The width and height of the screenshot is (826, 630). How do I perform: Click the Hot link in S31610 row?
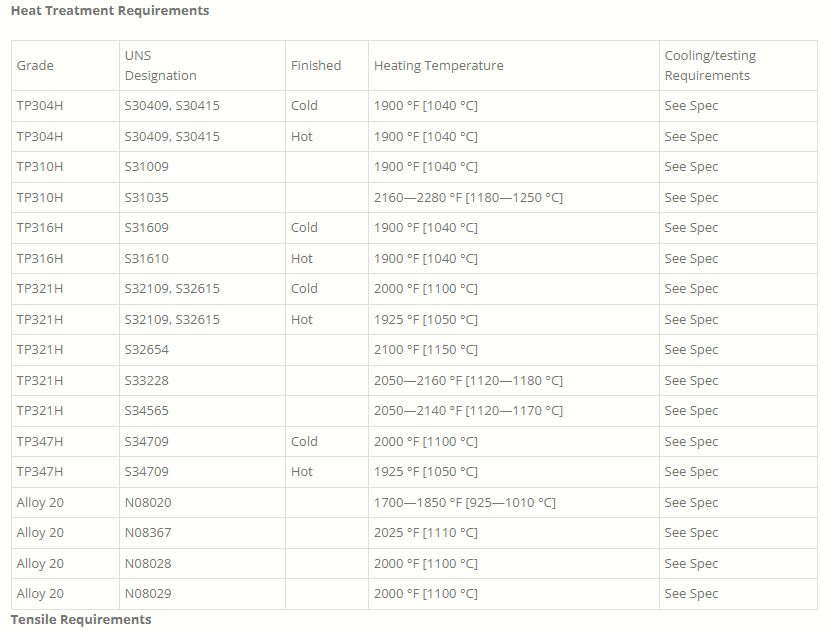coord(302,259)
